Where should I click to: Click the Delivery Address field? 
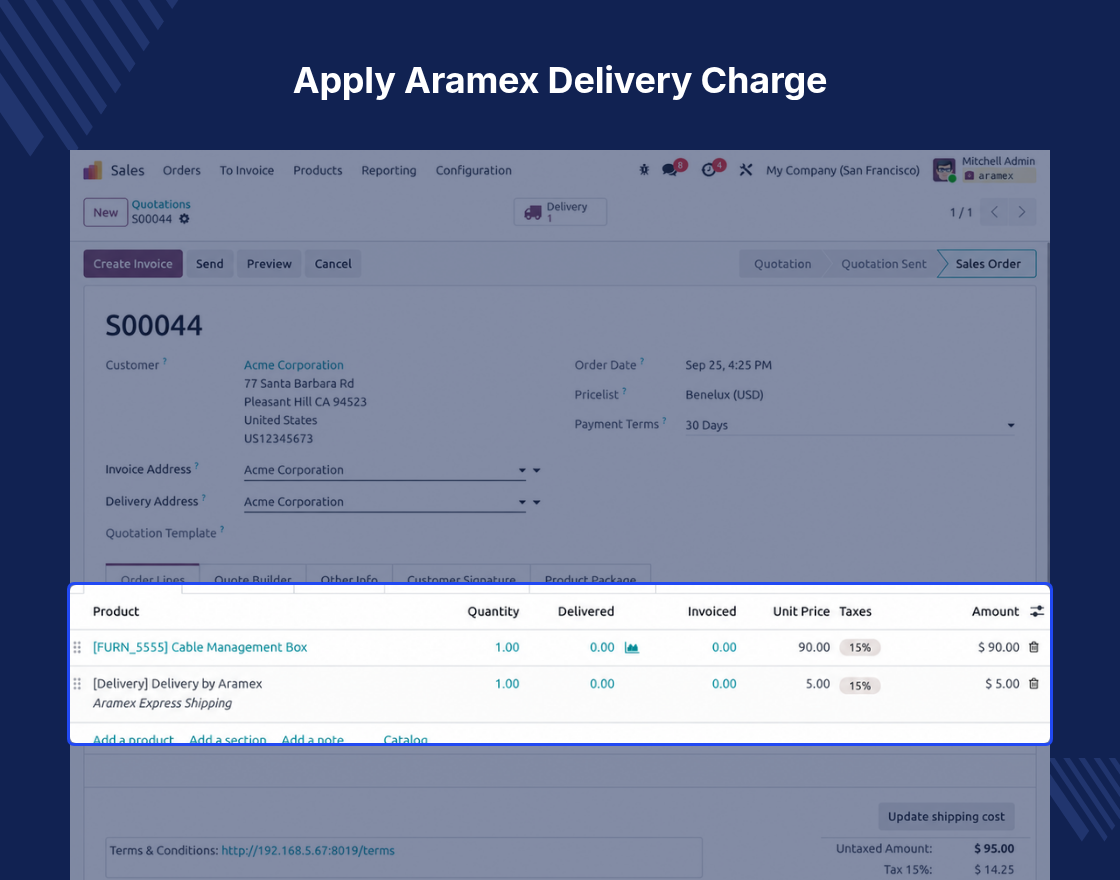click(x=384, y=502)
